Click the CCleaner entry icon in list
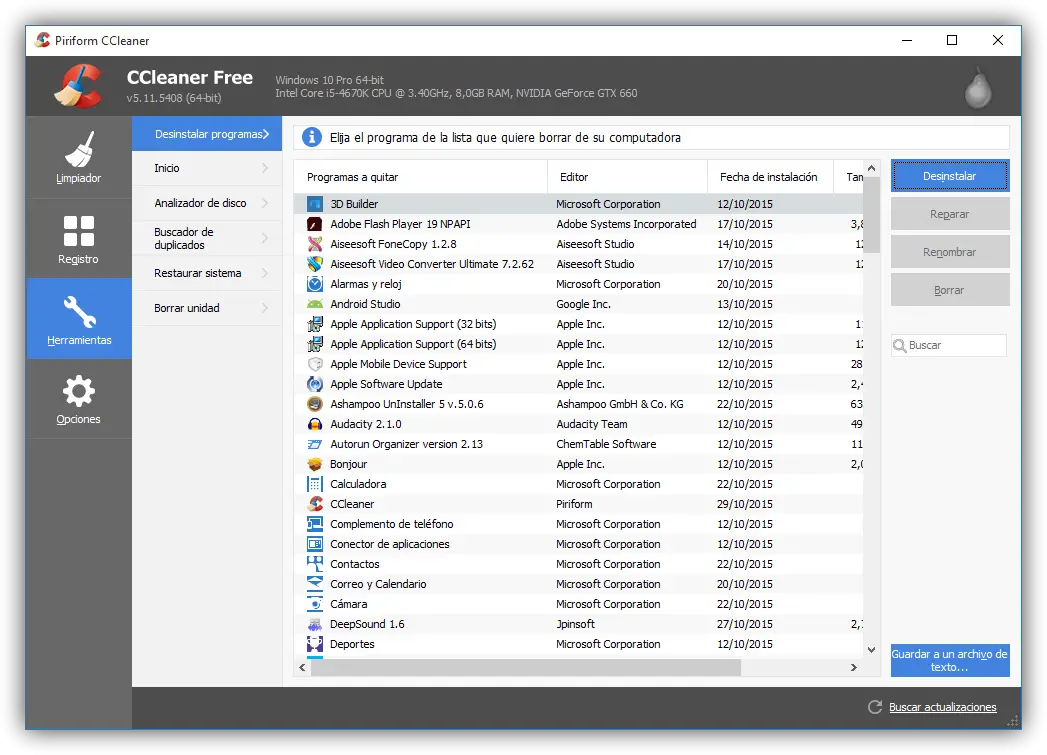 (x=315, y=504)
